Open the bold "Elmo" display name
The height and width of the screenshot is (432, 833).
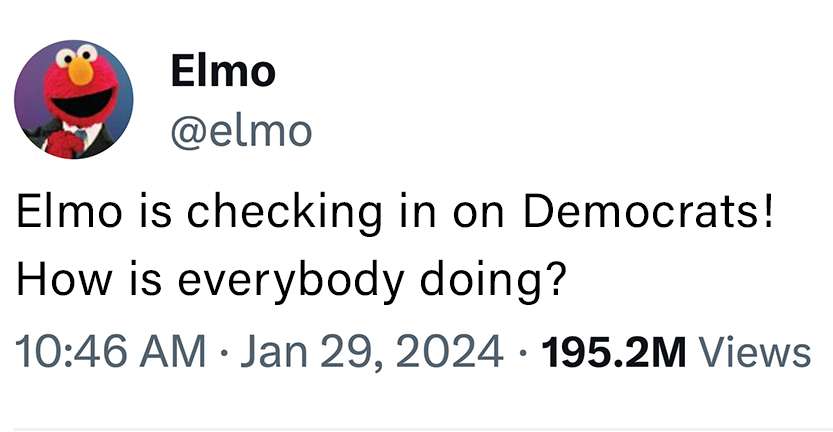(222, 71)
